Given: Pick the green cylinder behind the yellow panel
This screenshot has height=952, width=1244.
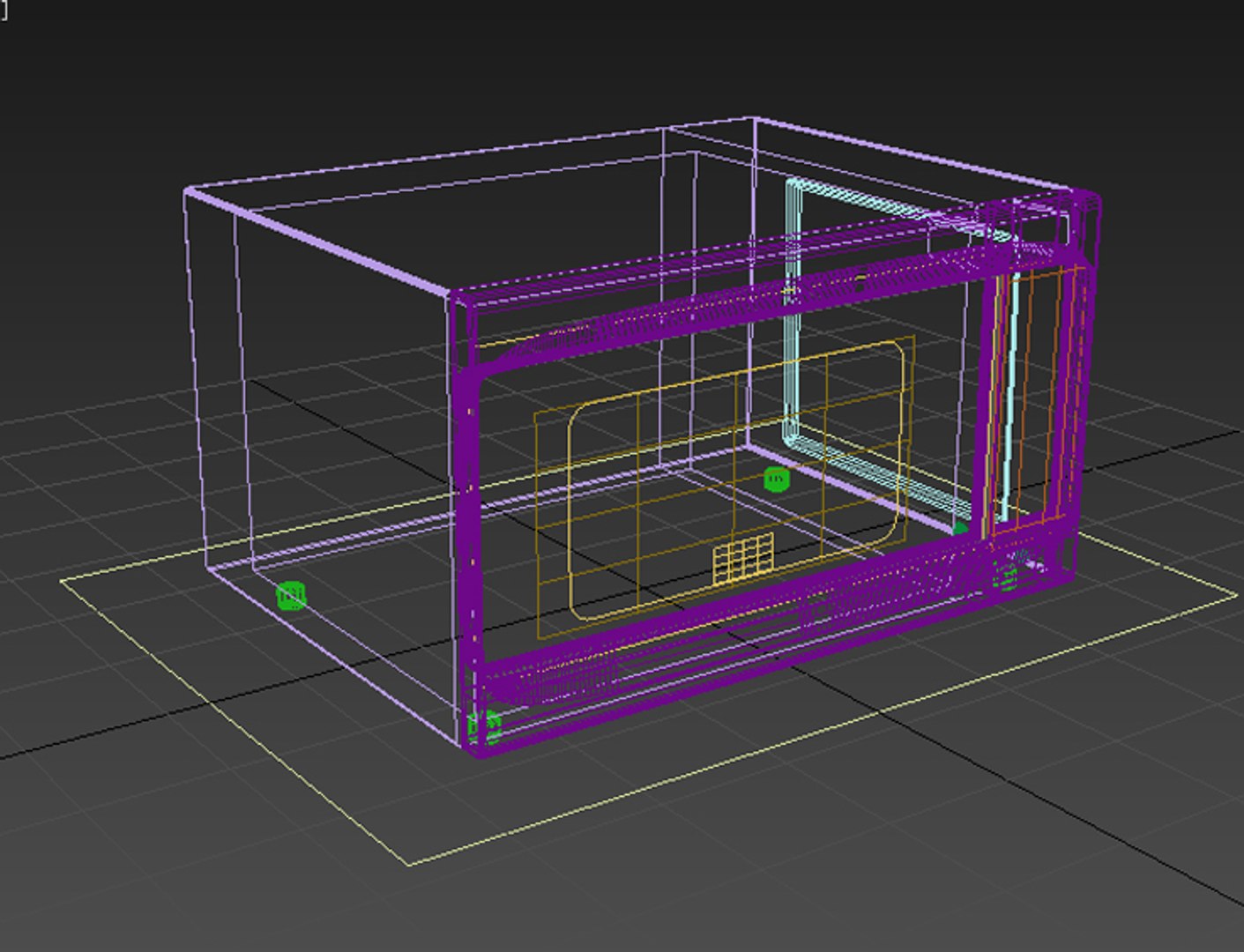Looking at the screenshot, I should [x=776, y=480].
